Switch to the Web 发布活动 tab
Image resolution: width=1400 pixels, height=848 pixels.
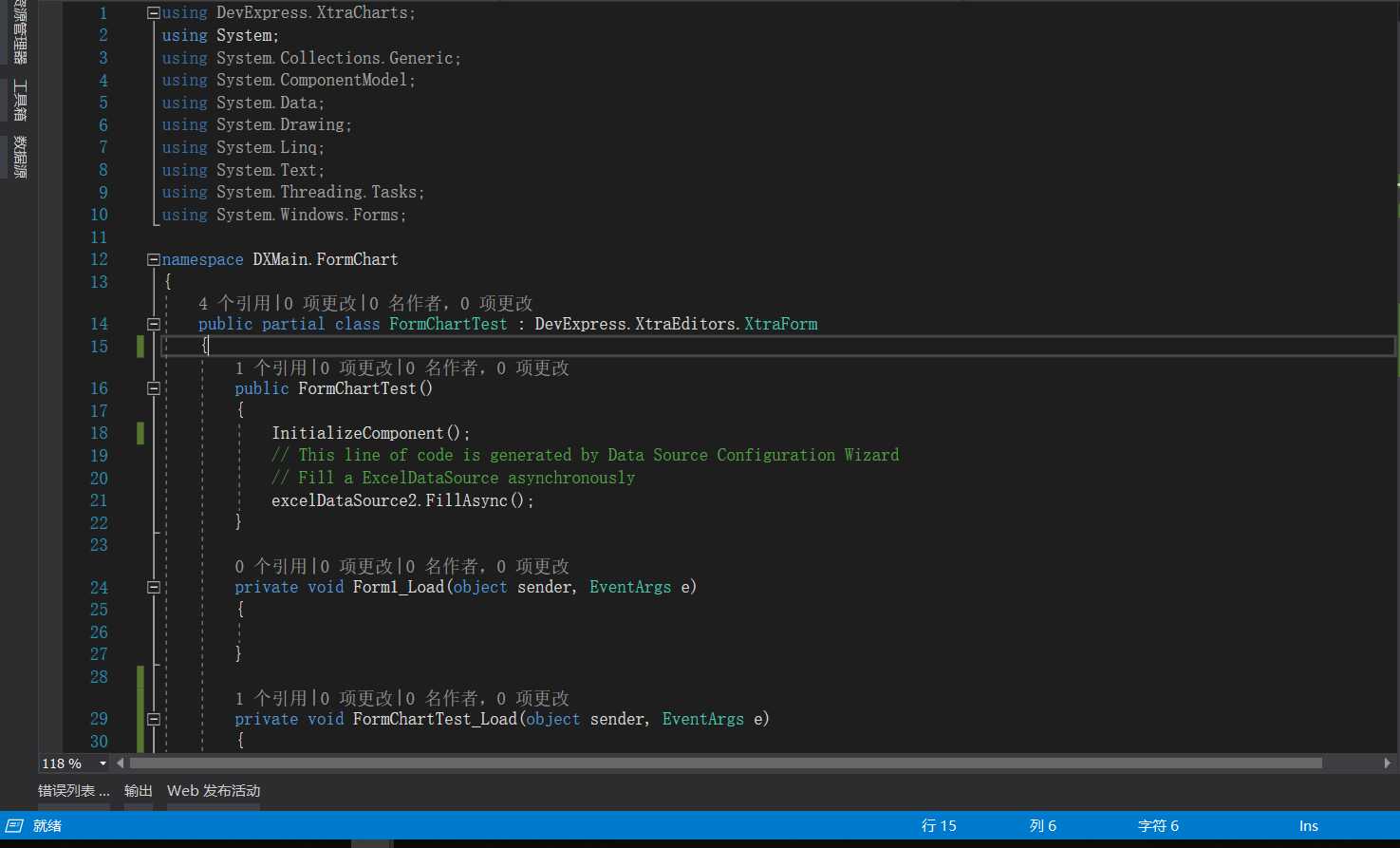point(214,791)
